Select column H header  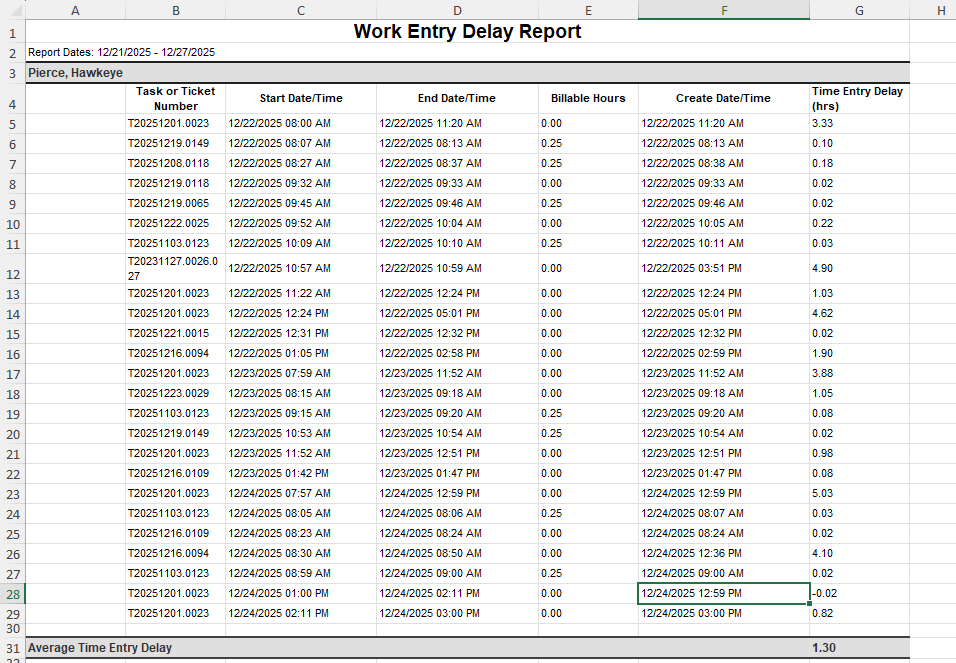(940, 10)
